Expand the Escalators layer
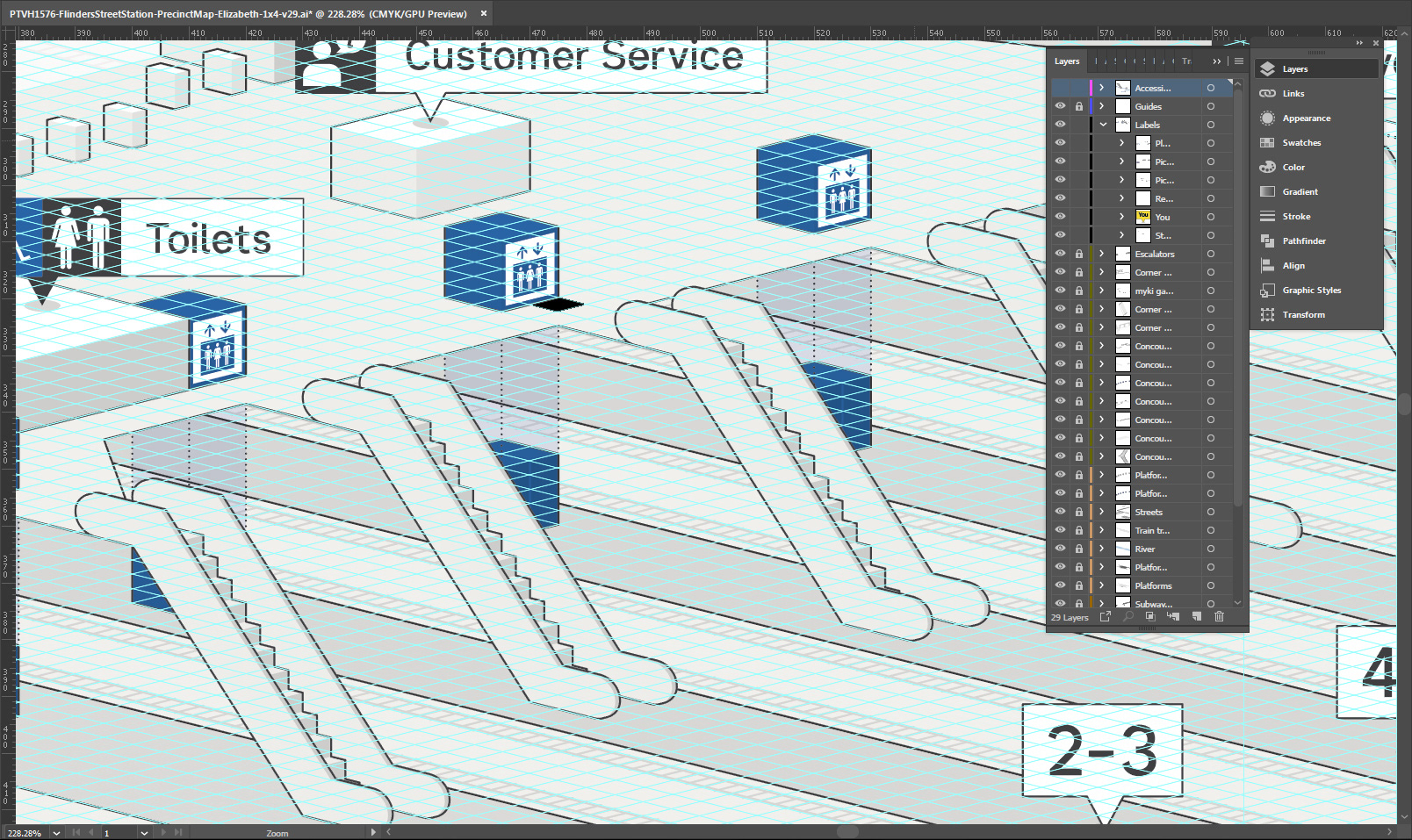Screen dimensions: 1412x840 pyautogui.click(x=1102, y=254)
